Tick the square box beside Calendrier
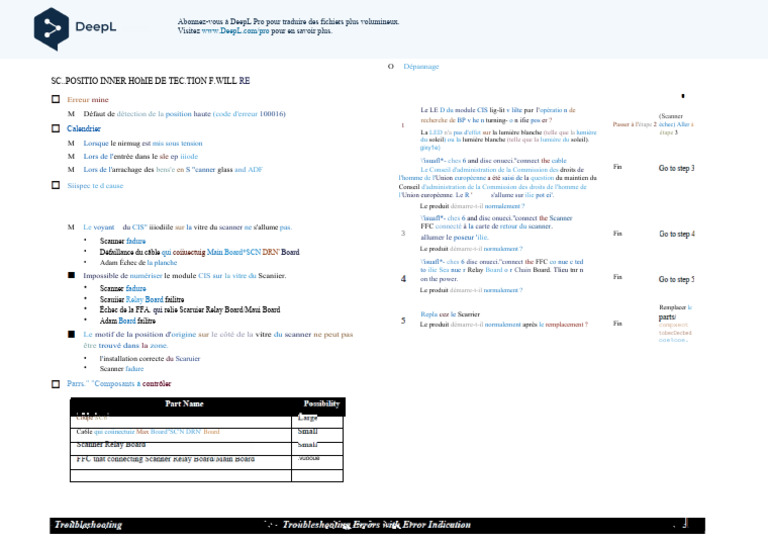 click(x=56, y=128)
